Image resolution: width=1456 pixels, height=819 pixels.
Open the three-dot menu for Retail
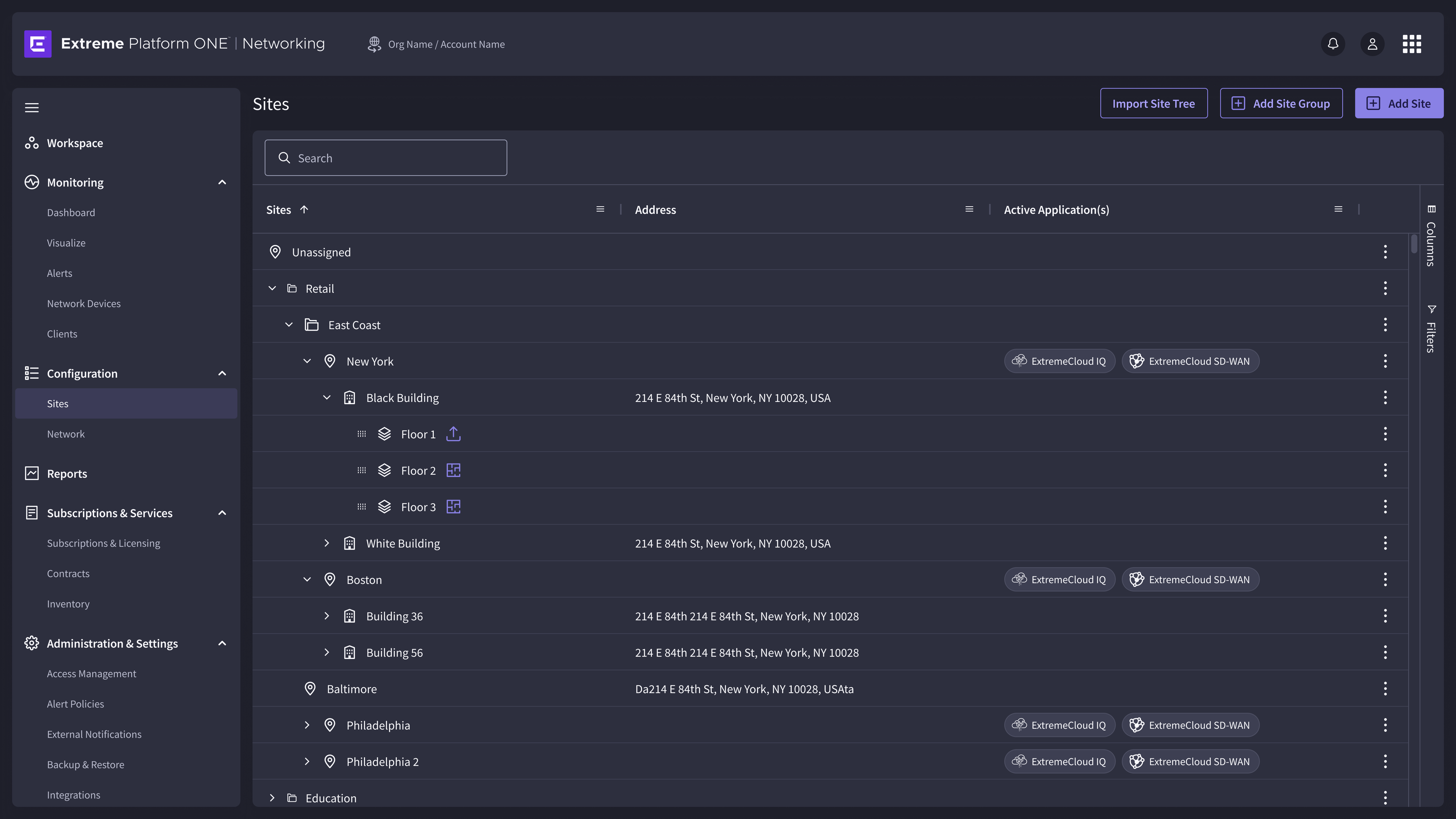coord(1385,288)
